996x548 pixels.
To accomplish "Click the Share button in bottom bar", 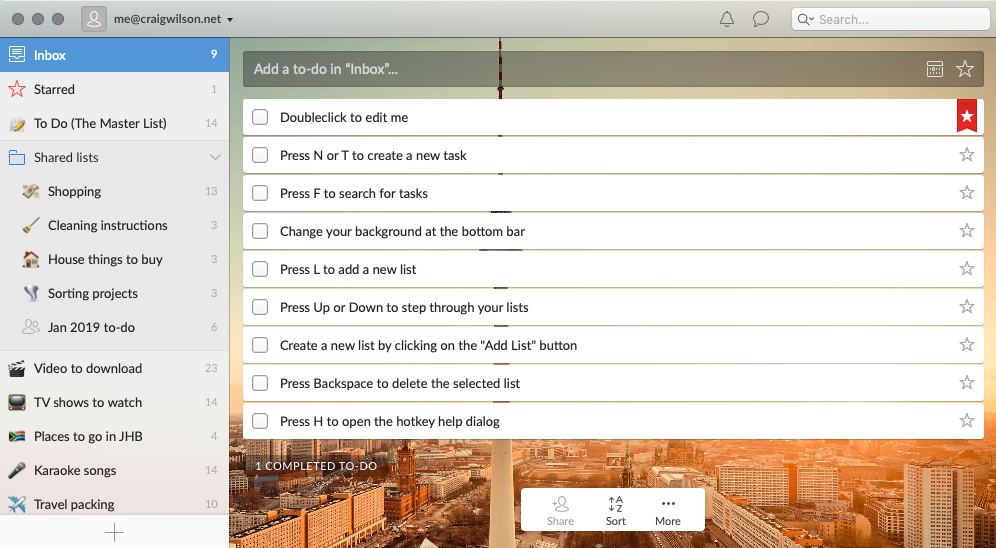I will [561, 510].
